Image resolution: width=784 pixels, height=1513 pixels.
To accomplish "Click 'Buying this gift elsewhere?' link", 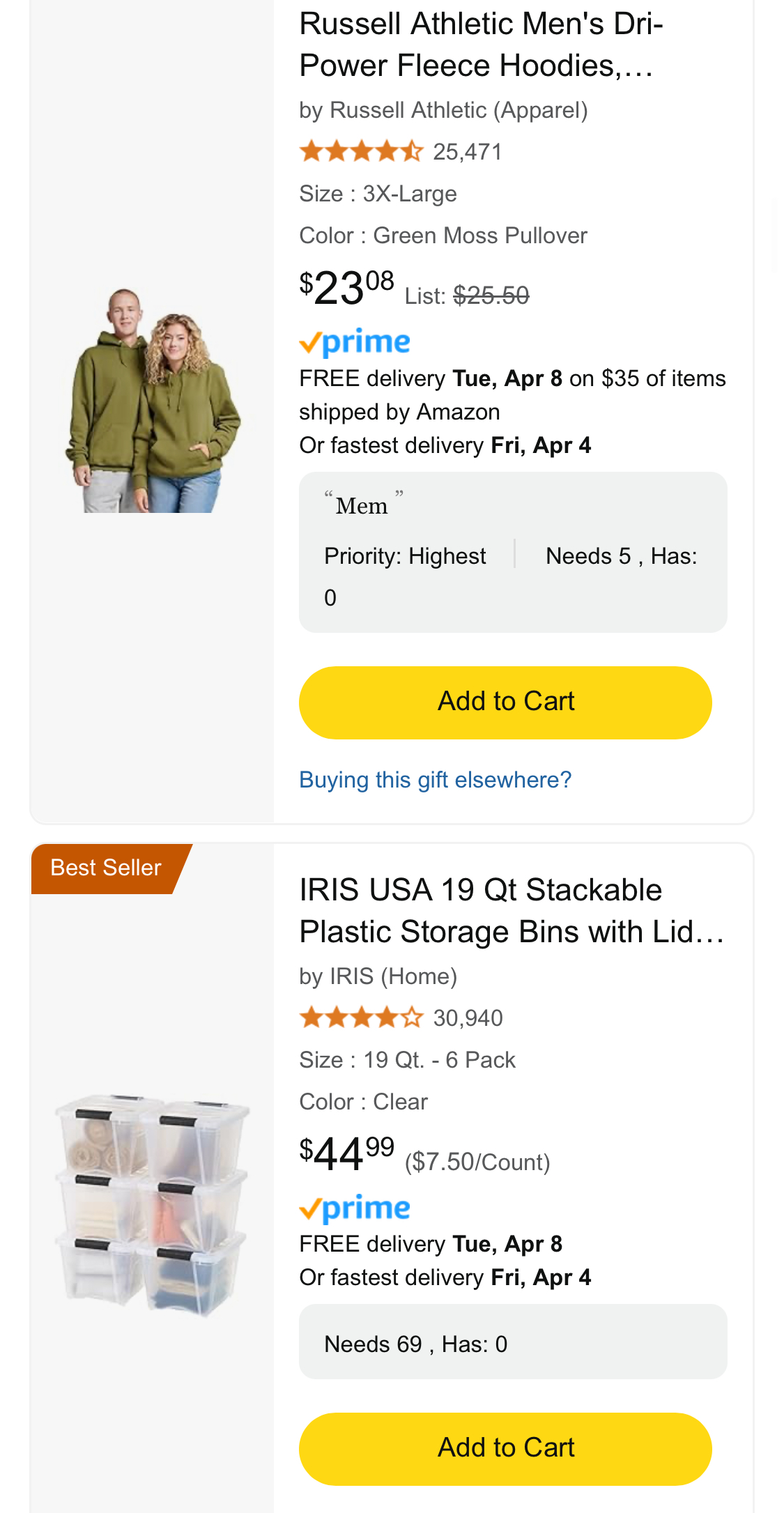I will coord(436,780).
